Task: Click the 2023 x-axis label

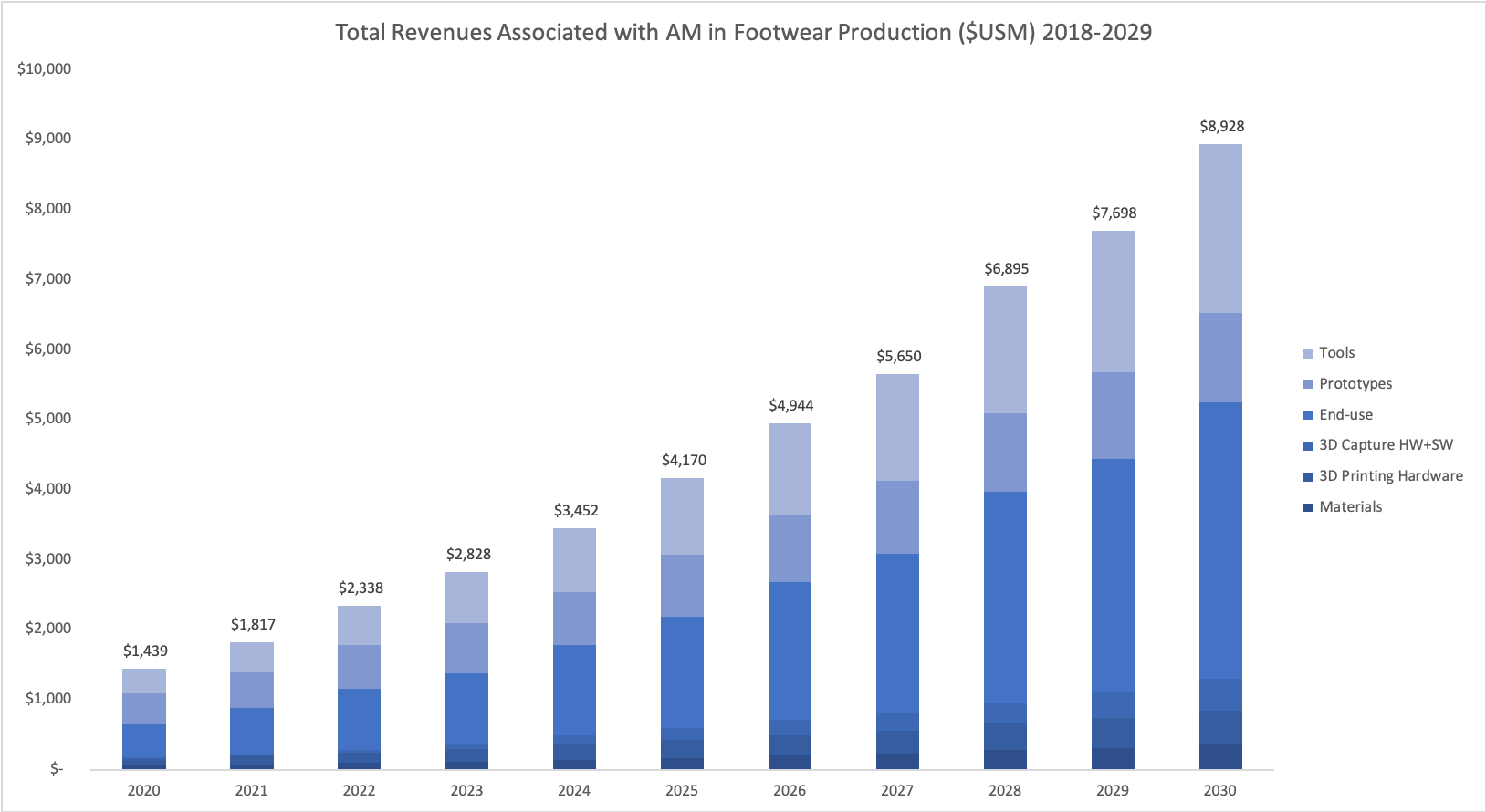Action: click(x=466, y=790)
